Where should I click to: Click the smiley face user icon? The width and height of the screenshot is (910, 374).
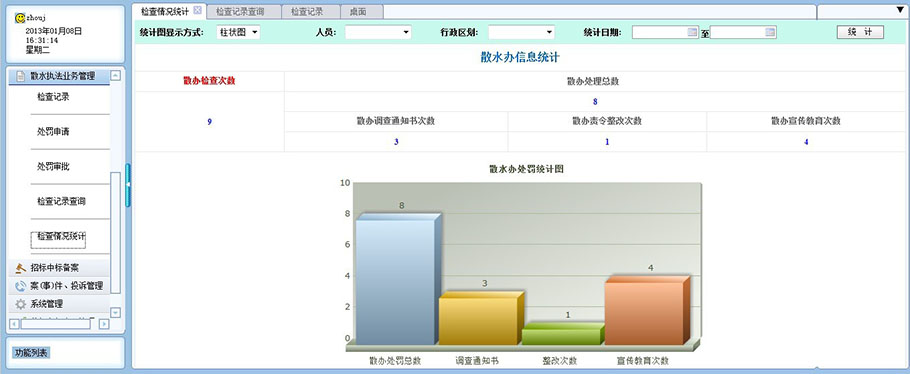[x=20, y=19]
